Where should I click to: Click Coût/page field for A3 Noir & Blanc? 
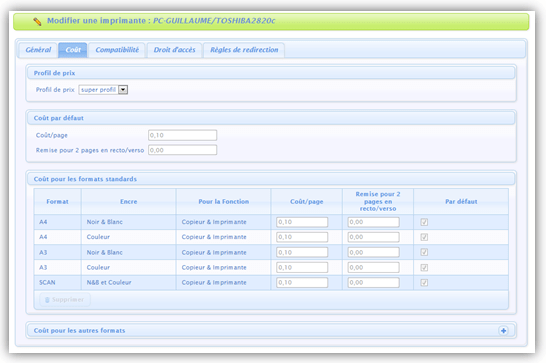pyautogui.click(x=302, y=252)
